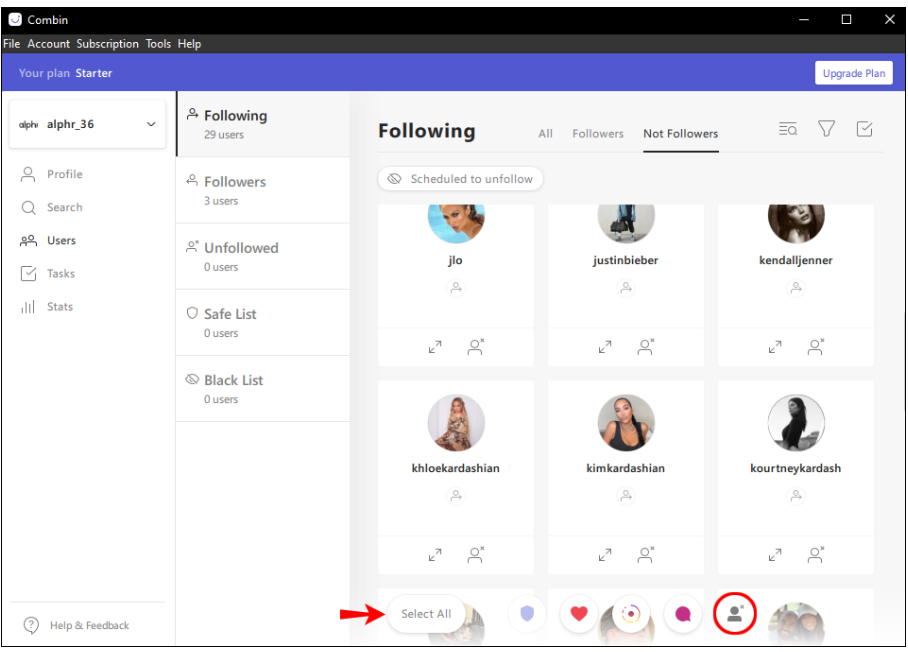This screenshot has width=908, height=652.
Task: Click the follow-status icon under the kimkardashian name
Action: (x=626, y=496)
